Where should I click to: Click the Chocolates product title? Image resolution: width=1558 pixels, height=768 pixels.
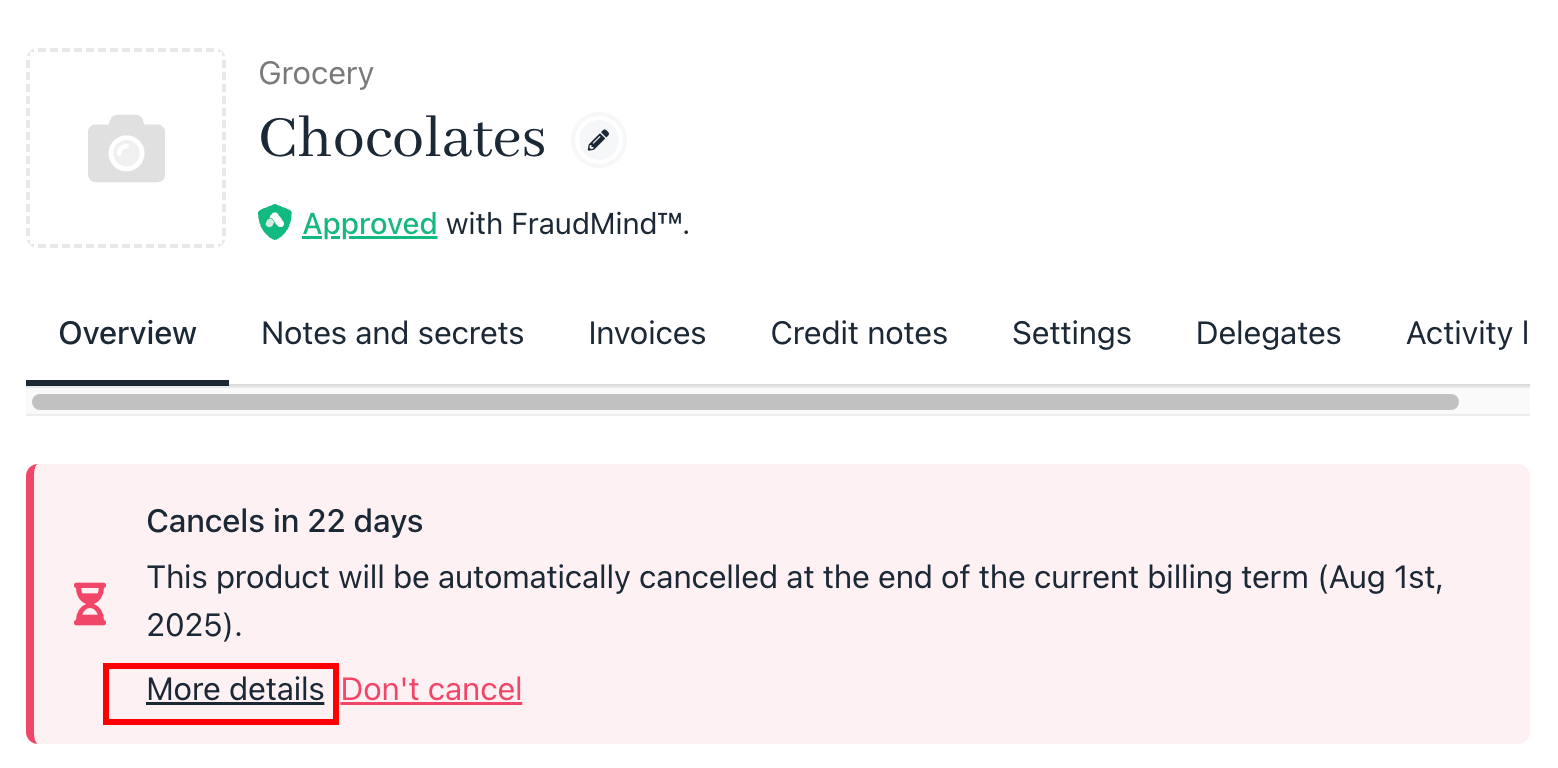[x=403, y=138]
